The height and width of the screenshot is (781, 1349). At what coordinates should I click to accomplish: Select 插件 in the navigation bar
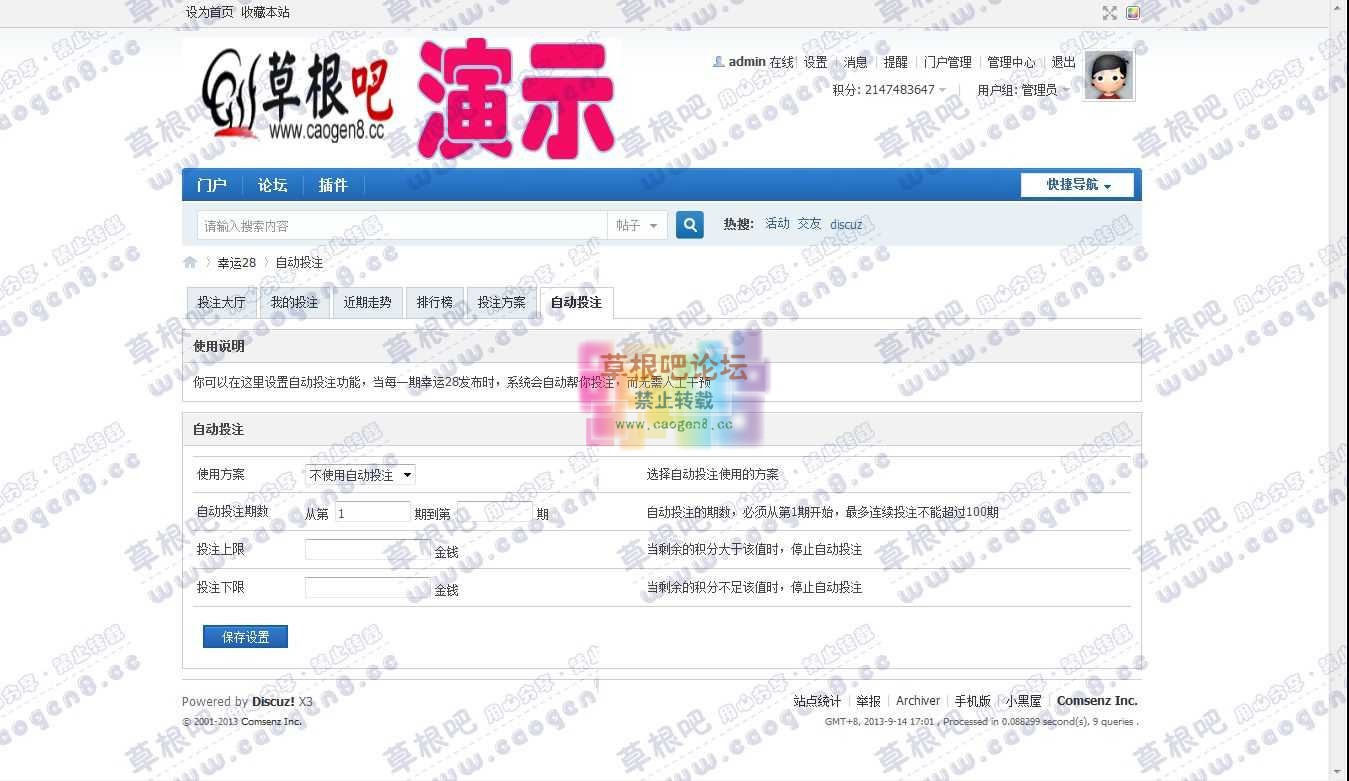tap(332, 184)
